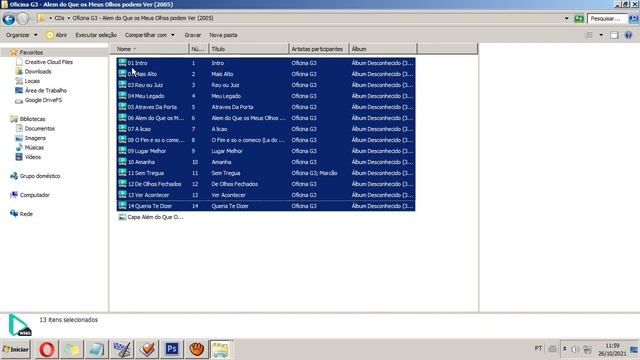Open the help question mark icon

(628, 35)
